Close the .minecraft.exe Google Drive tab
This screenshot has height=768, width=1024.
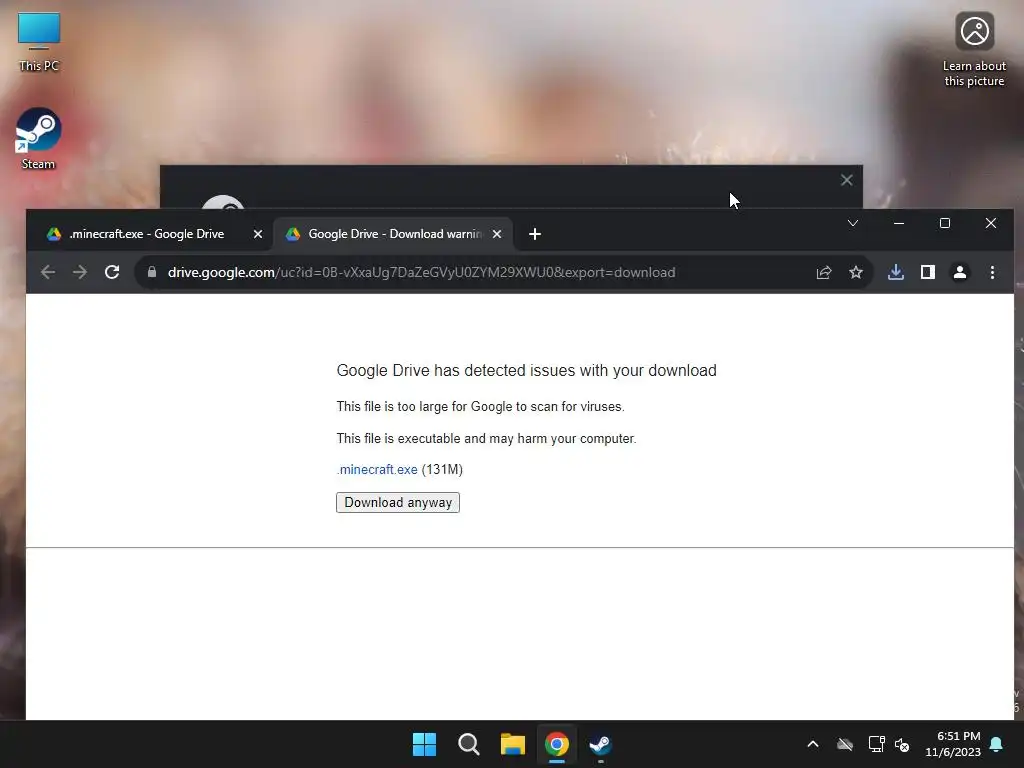[258, 234]
